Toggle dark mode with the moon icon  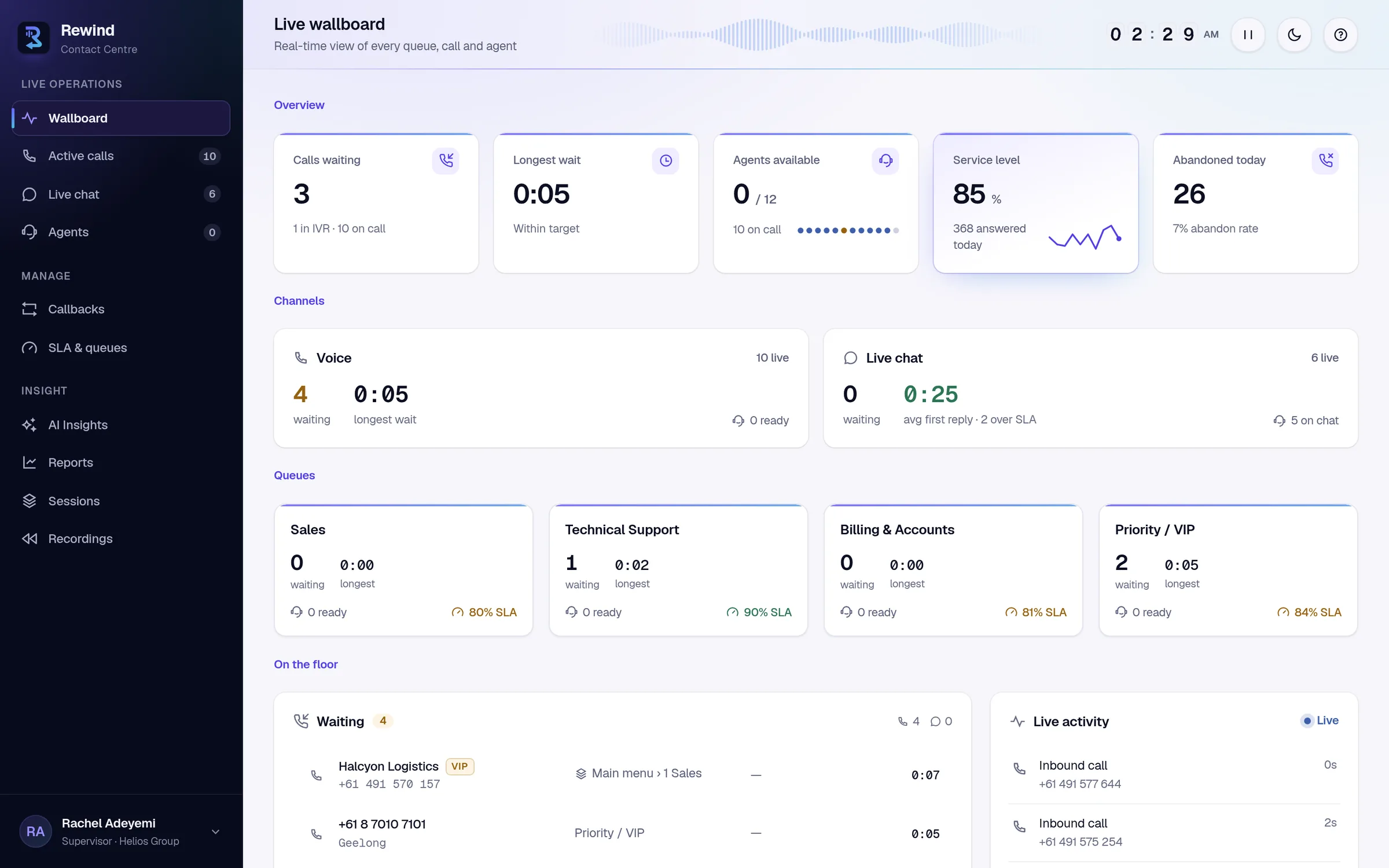[x=1294, y=35]
